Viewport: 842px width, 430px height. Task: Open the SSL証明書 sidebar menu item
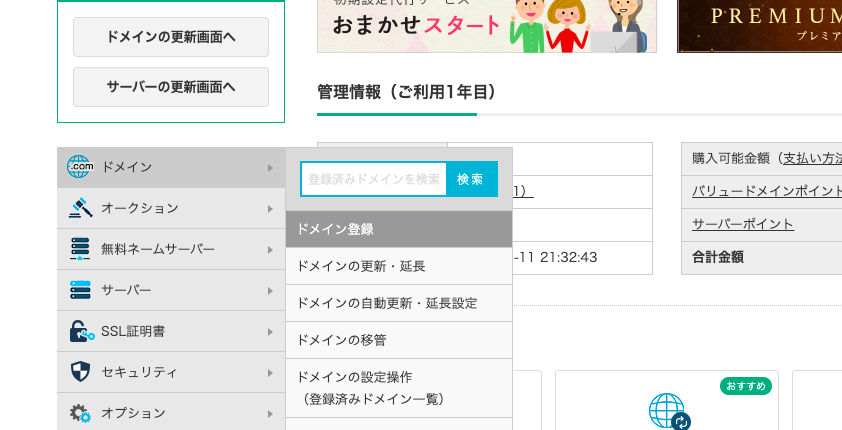pos(171,331)
